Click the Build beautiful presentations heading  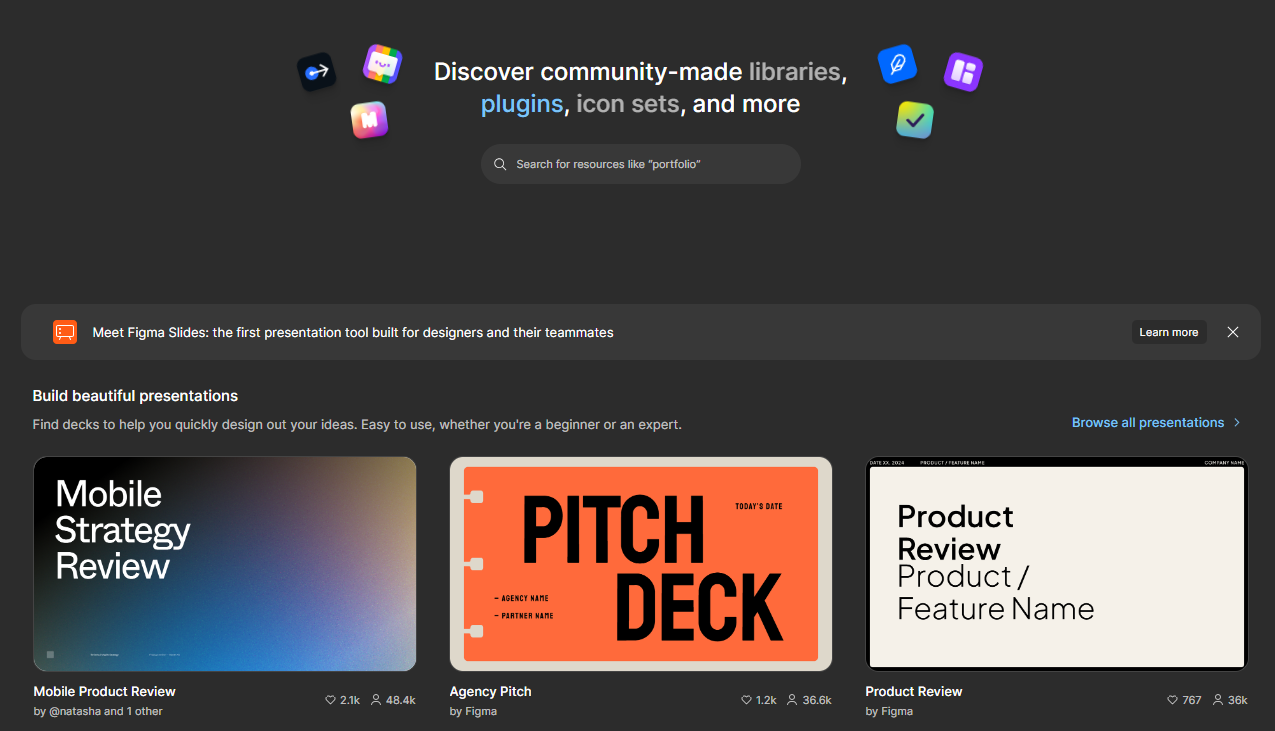point(135,396)
